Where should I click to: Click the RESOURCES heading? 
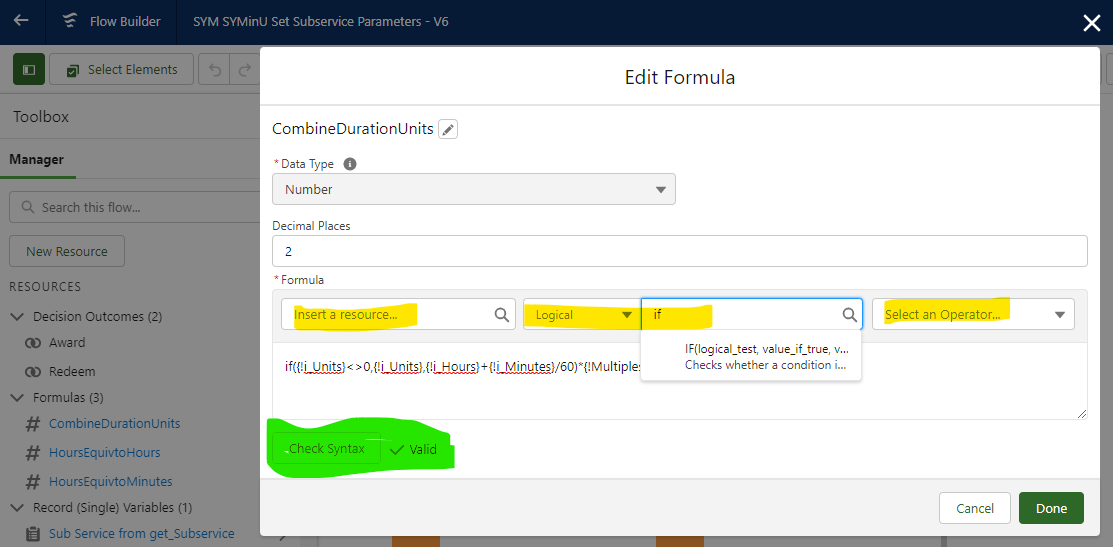45,287
